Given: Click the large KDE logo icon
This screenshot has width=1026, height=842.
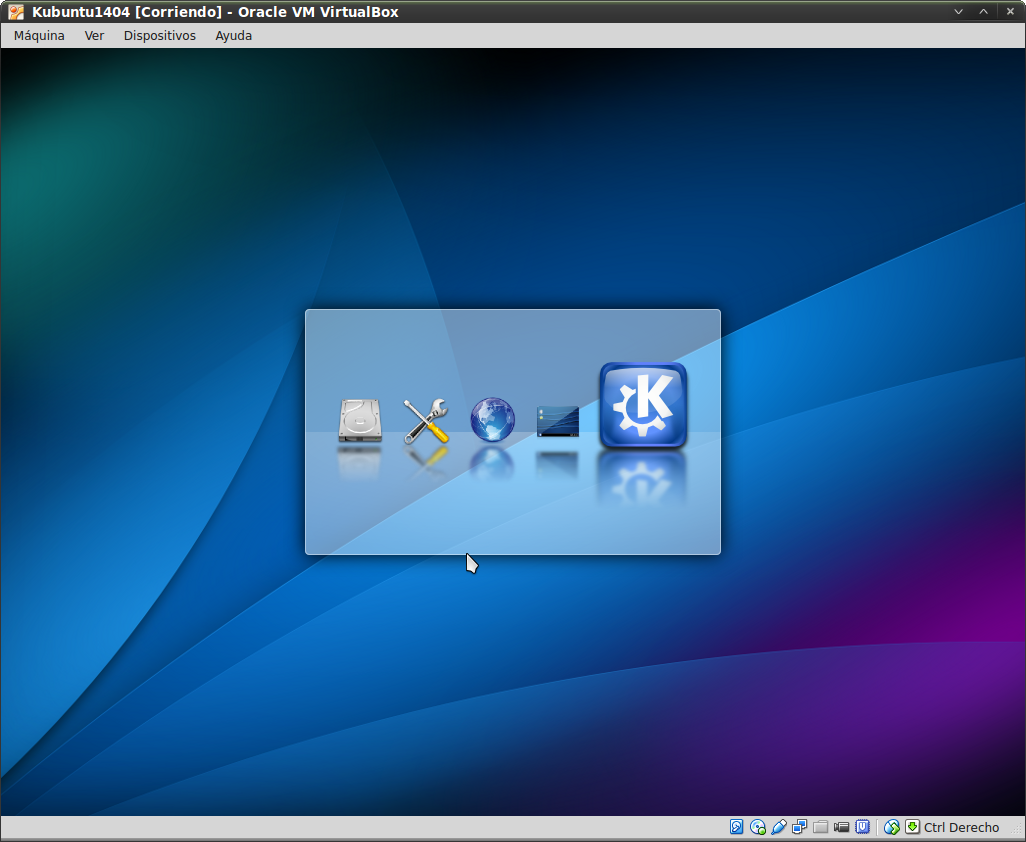Looking at the screenshot, I should point(643,405).
